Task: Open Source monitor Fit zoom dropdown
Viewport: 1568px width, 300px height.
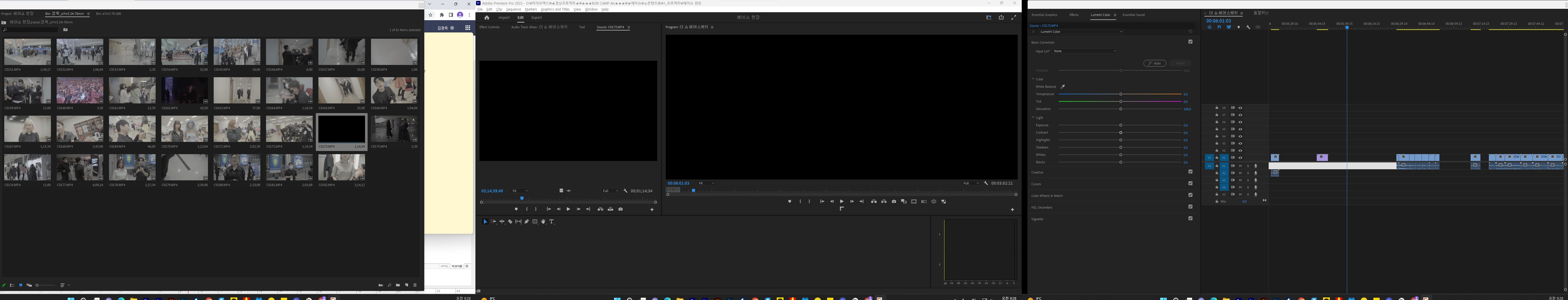Action: click(520, 191)
